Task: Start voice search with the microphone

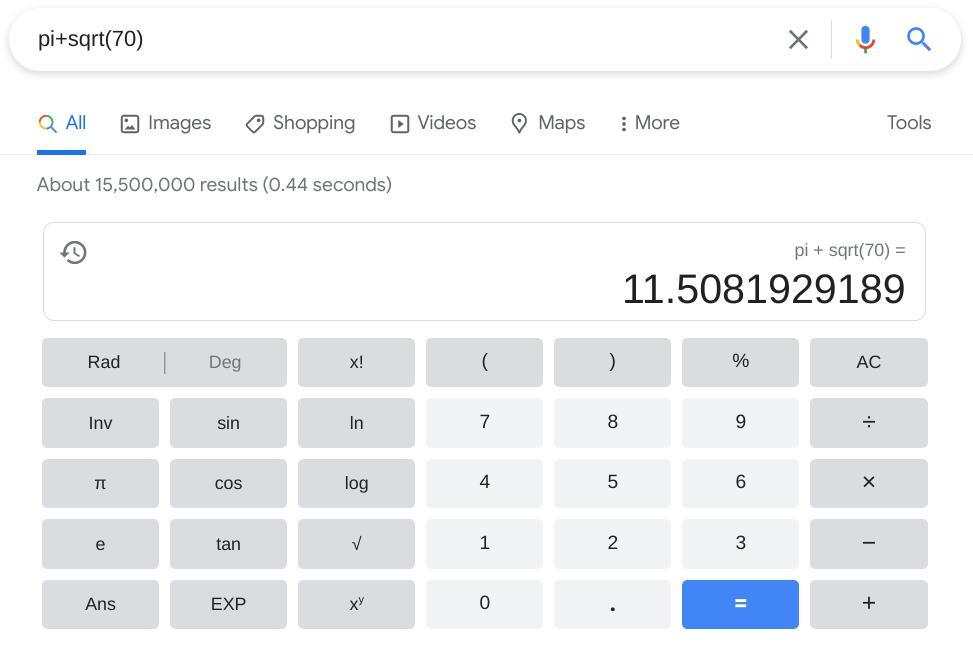Action: (865, 39)
